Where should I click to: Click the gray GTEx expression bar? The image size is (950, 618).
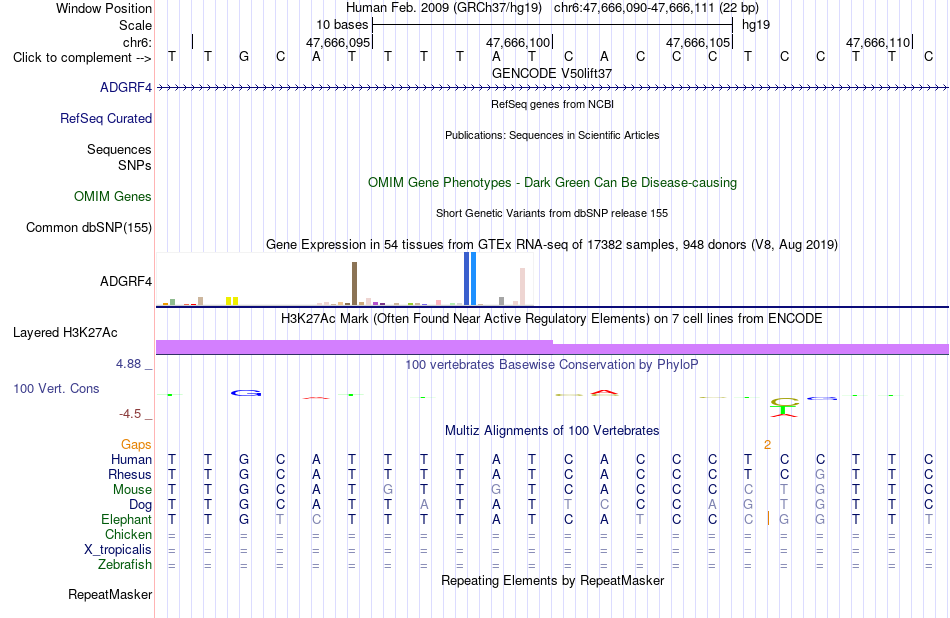click(501, 301)
